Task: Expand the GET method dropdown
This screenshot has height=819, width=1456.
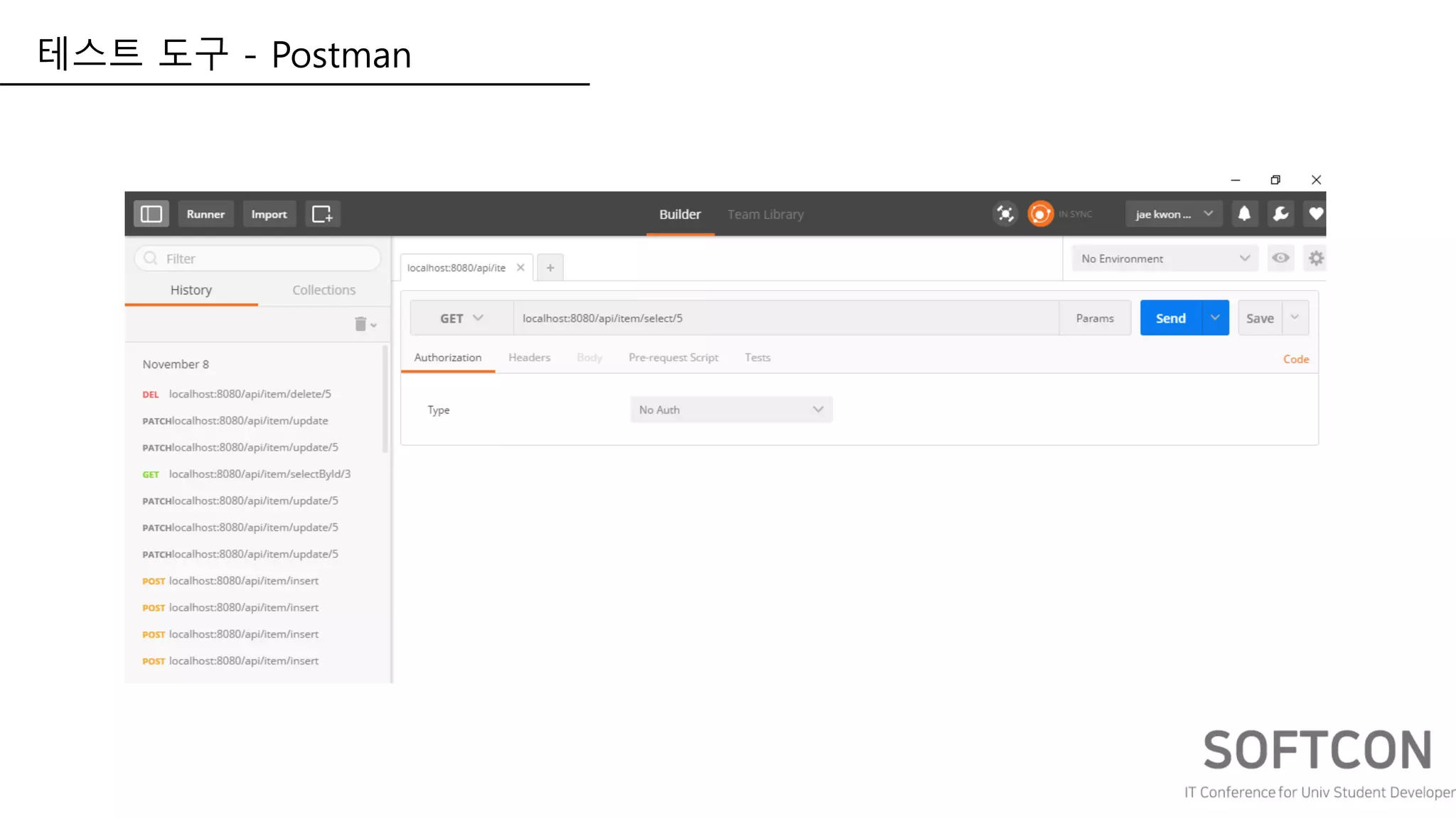Action: (x=461, y=318)
